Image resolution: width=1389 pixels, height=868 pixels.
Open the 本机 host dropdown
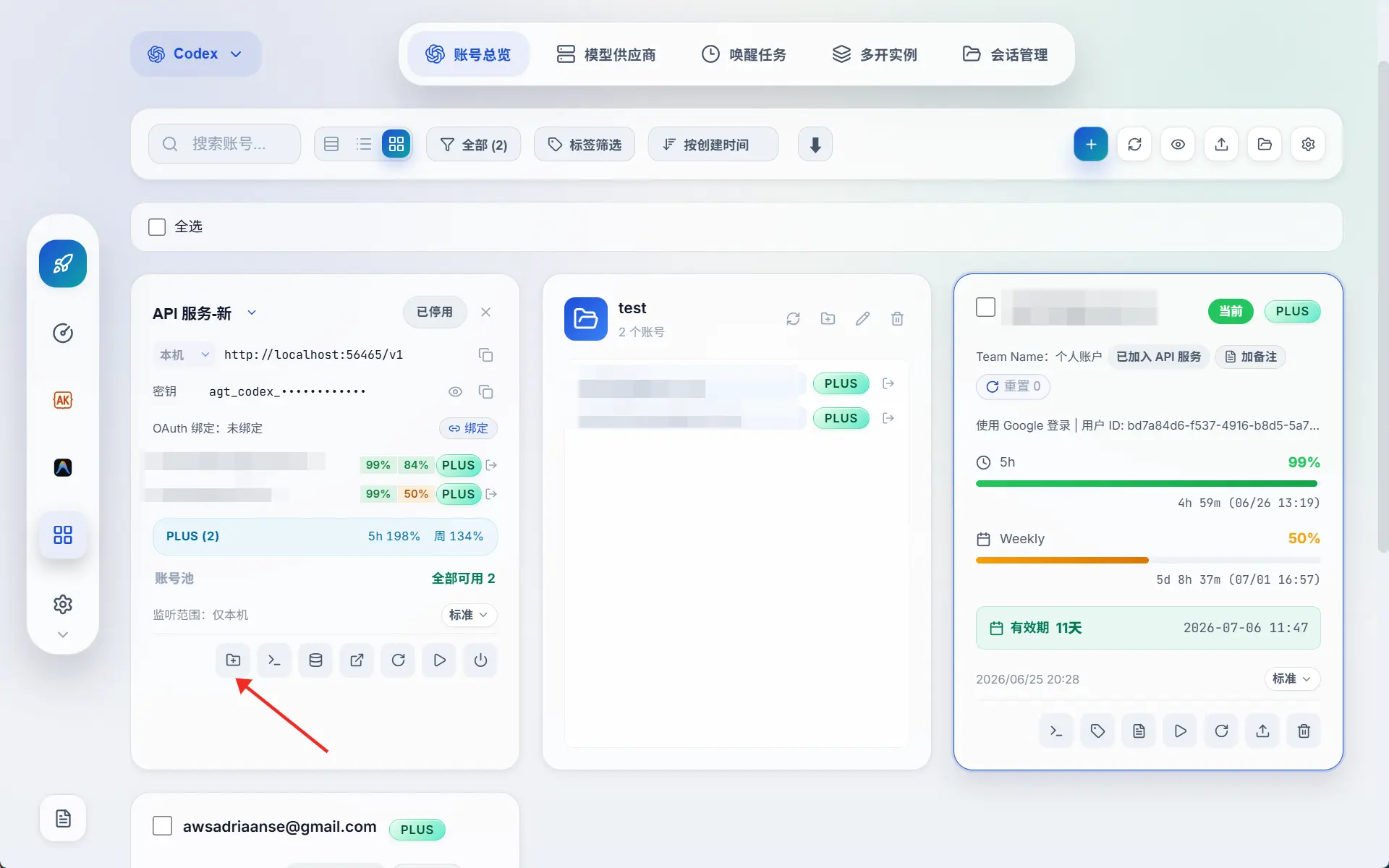point(184,355)
